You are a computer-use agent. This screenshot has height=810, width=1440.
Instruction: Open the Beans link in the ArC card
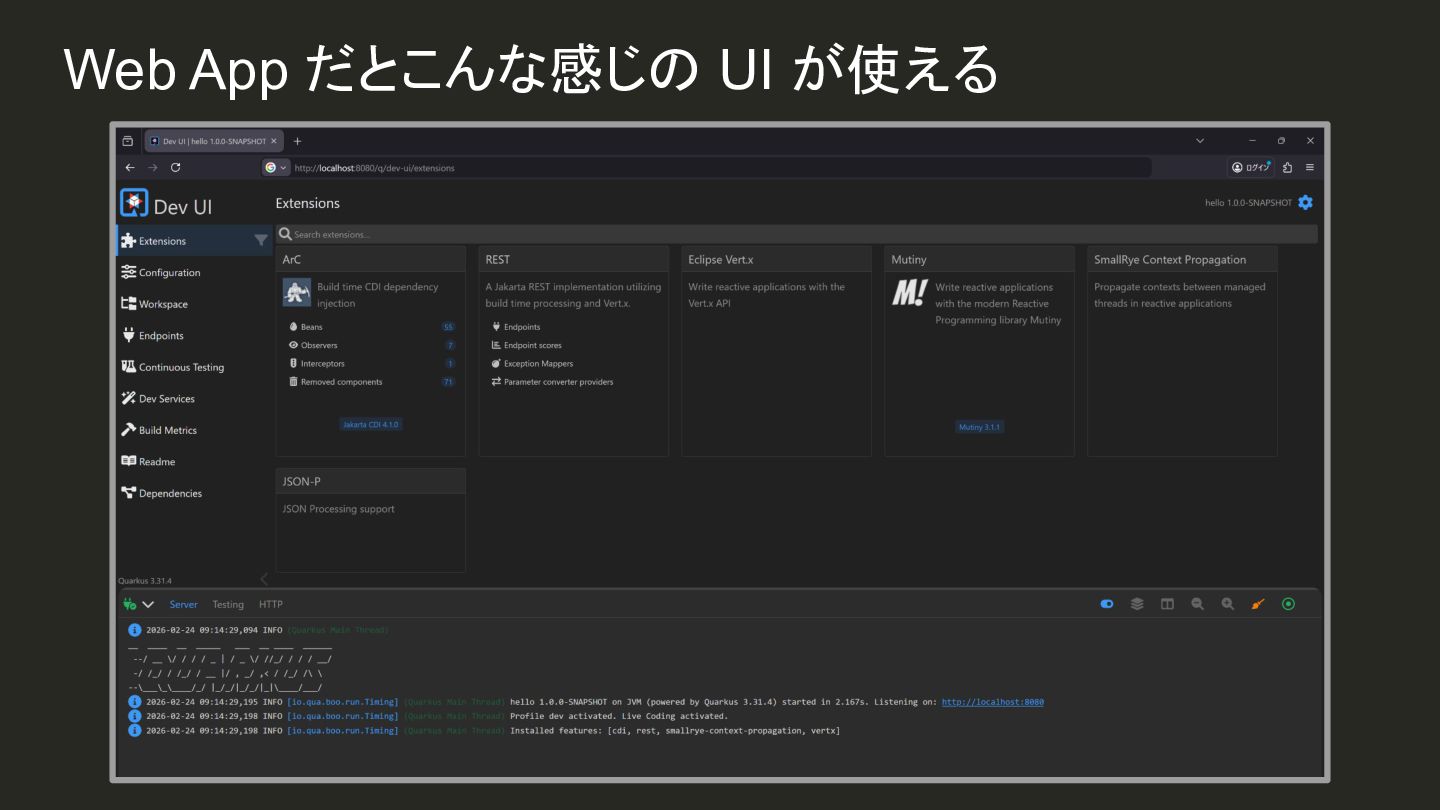[312, 327]
